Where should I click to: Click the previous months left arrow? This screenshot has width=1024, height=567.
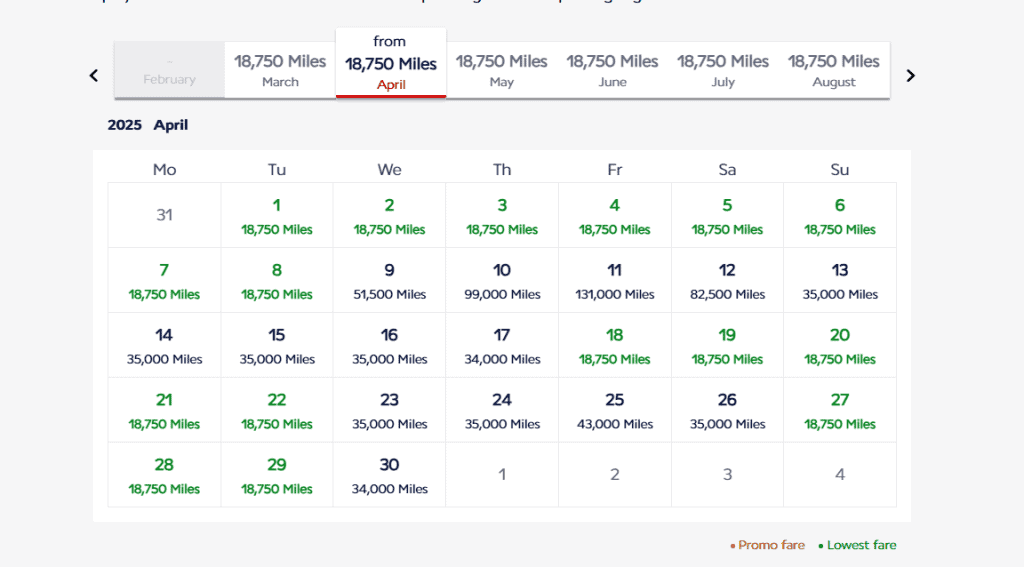pos(94,75)
